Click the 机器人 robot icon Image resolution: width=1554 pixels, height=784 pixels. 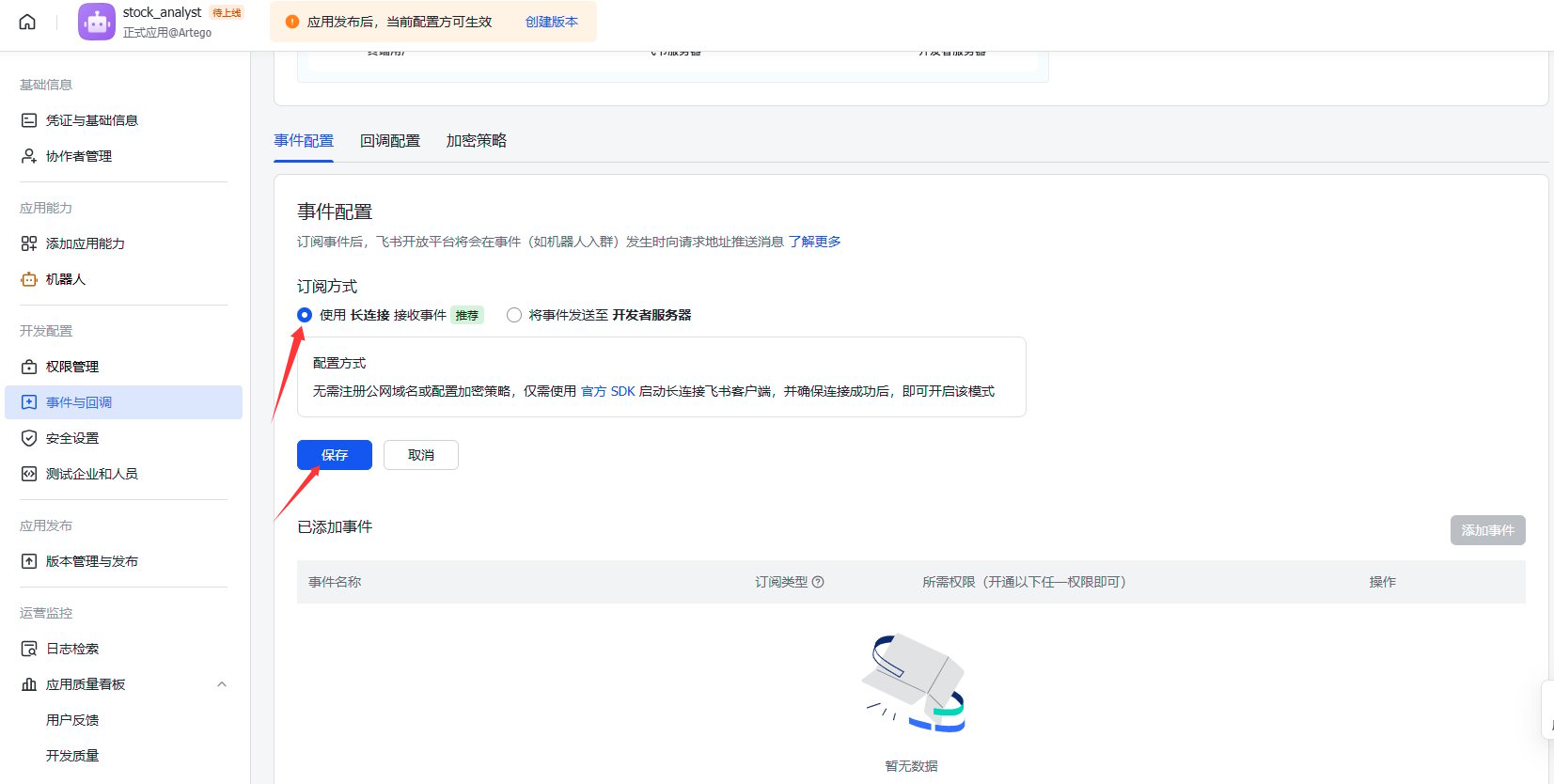pyautogui.click(x=29, y=279)
